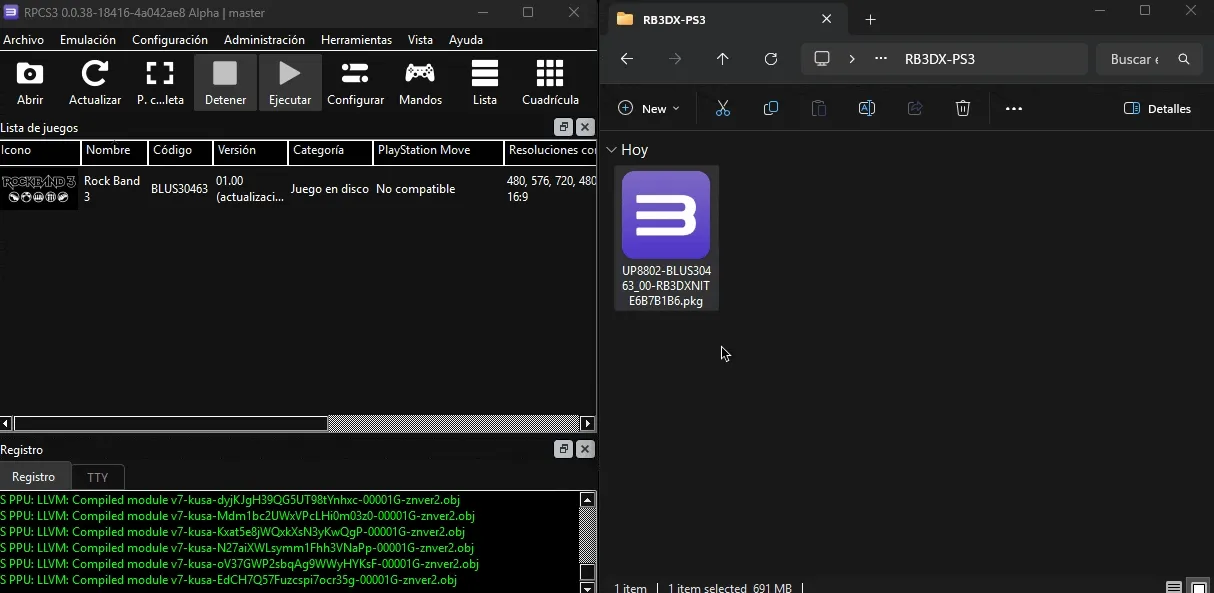Open a game using the Abrir toolbar icon
Image resolution: width=1214 pixels, height=593 pixels.
[29, 80]
